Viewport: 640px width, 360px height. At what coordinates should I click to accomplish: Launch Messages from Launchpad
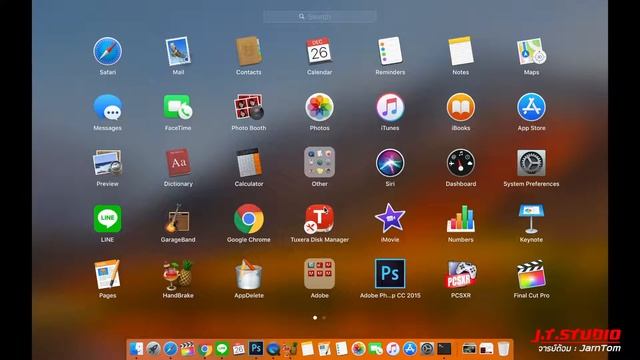(x=107, y=107)
